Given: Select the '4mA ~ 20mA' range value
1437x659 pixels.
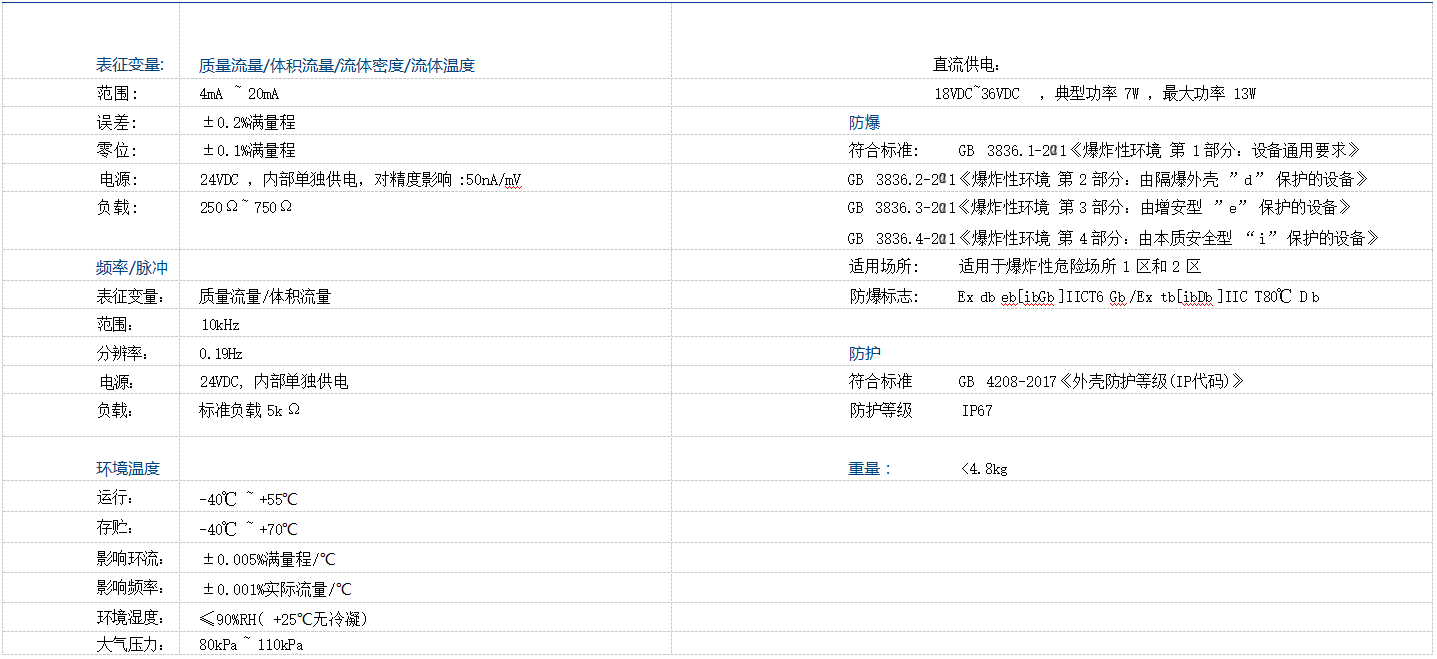Looking at the screenshot, I should (239, 94).
